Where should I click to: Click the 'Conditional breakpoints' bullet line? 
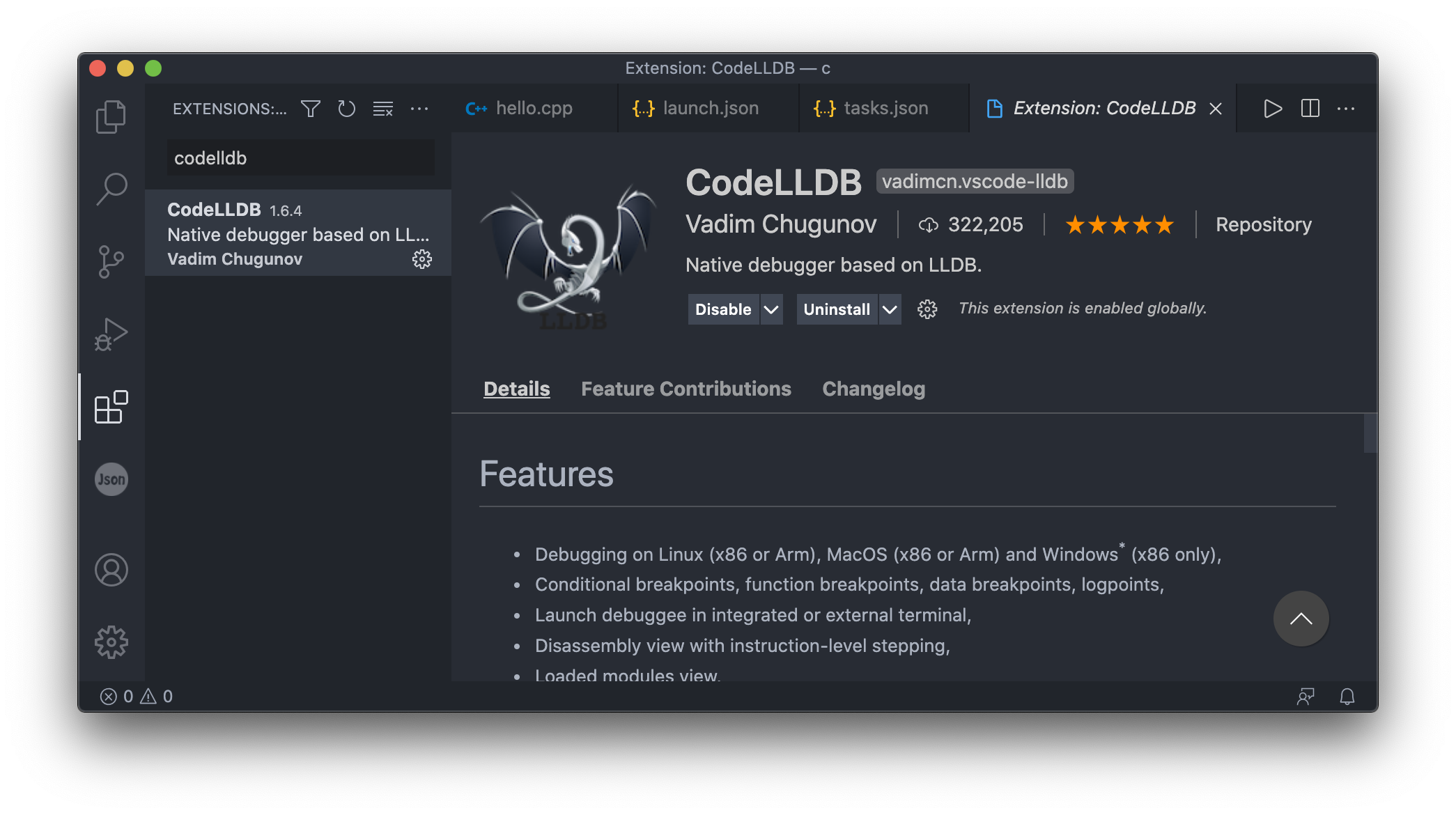pos(849,584)
